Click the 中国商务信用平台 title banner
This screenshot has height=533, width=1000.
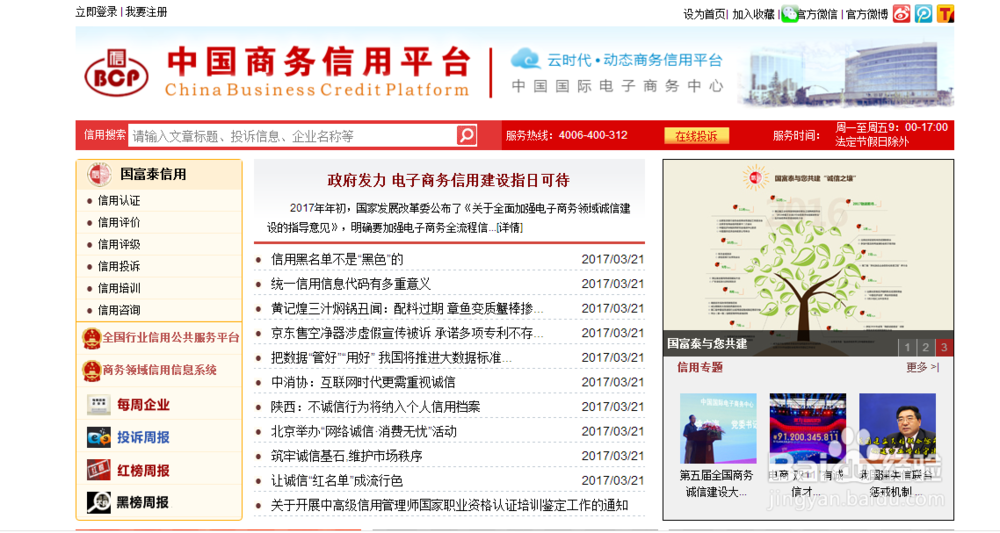(318, 71)
